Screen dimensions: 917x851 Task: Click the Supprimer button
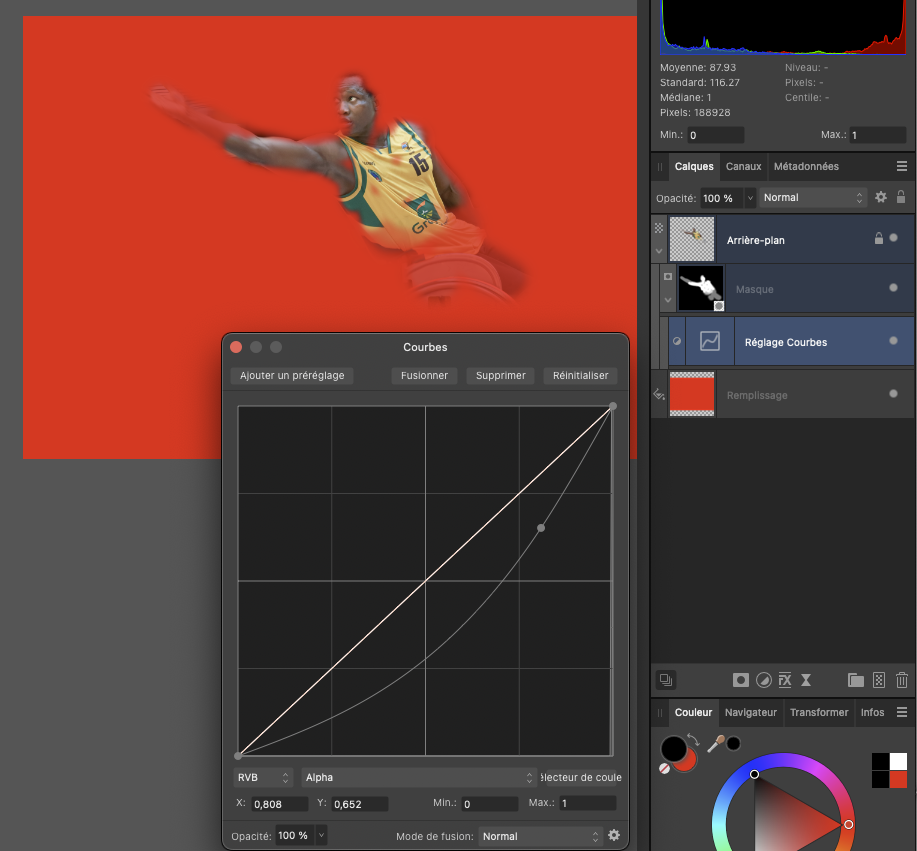coord(501,375)
